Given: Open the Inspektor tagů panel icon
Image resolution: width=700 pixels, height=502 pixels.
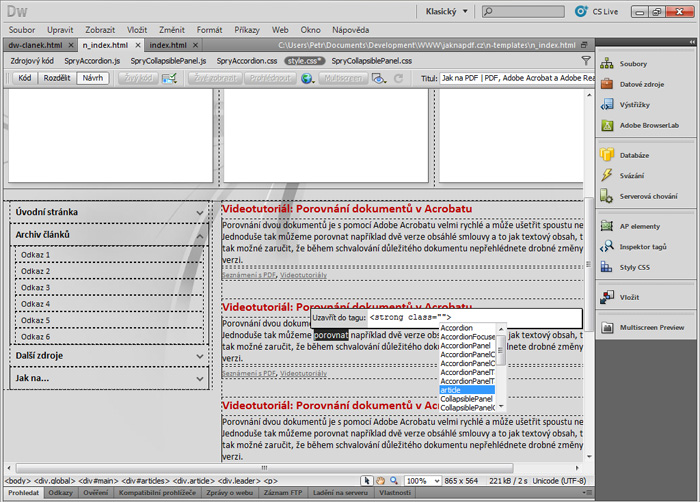Looking at the screenshot, I should tap(607, 247).
